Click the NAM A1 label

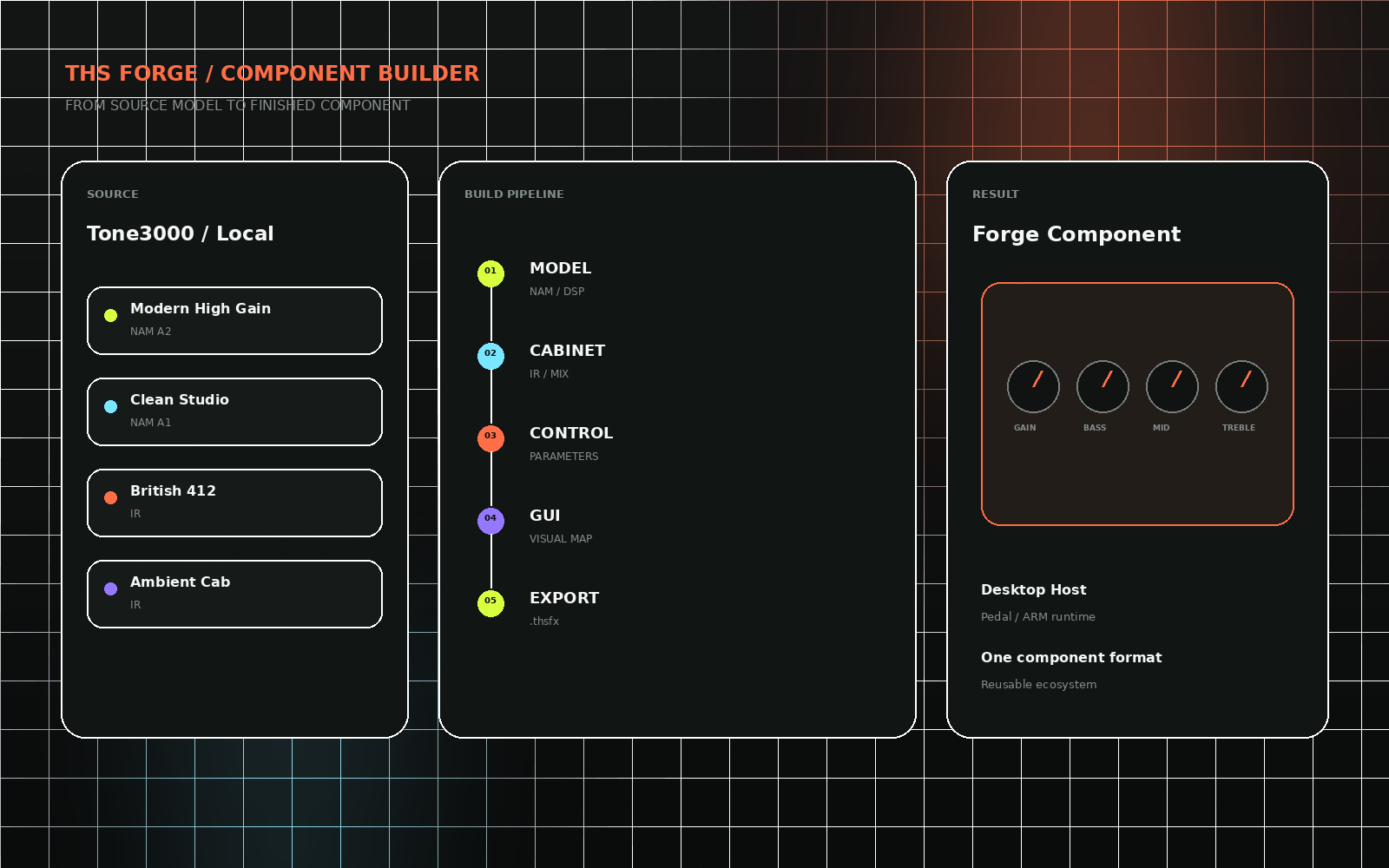coord(150,423)
